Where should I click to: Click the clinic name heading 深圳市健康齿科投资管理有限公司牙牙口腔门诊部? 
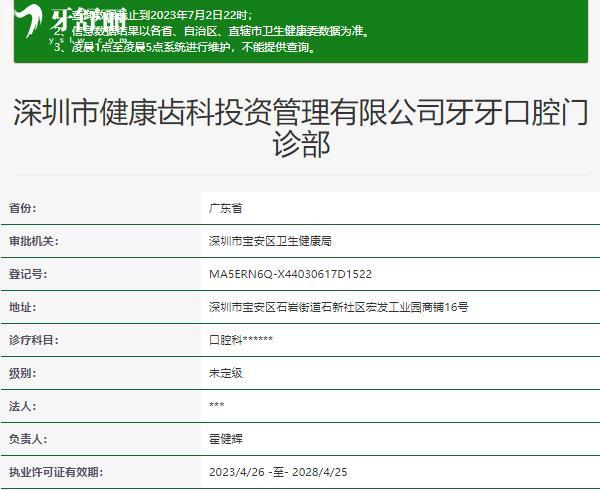301,128
